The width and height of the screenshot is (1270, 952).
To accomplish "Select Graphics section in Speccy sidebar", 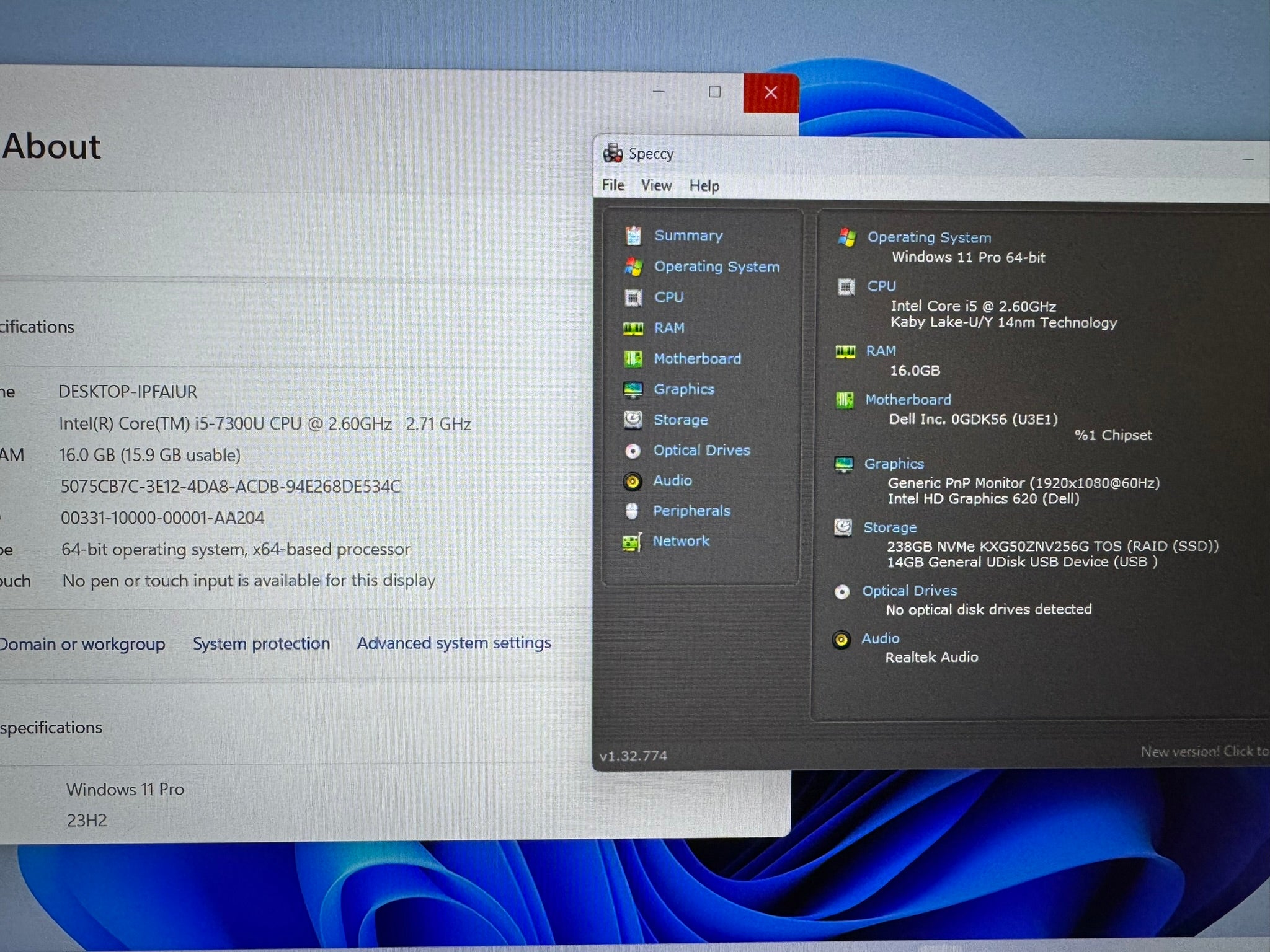I will tap(684, 389).
